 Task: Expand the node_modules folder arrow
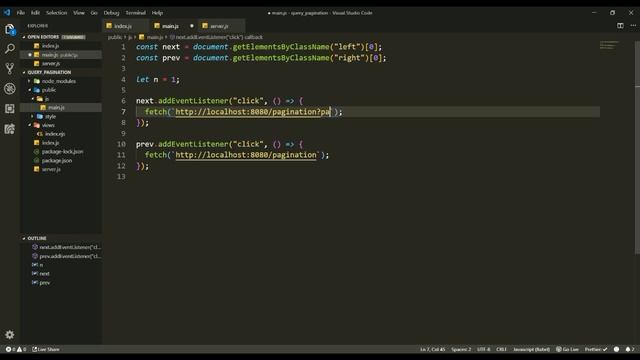coord(29,81)
